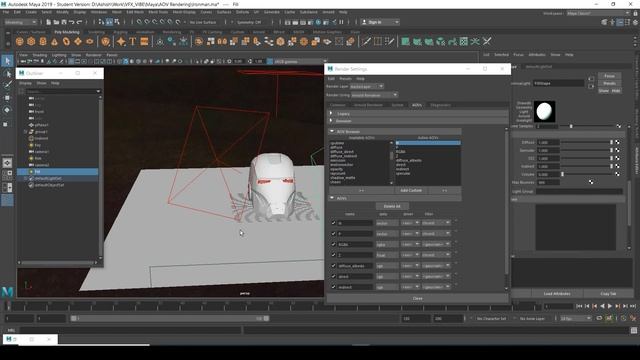The height and width of the screenshot is (360, 640).
Task: Click the Redo icon in the status line
Action: (x=80, y=22)
